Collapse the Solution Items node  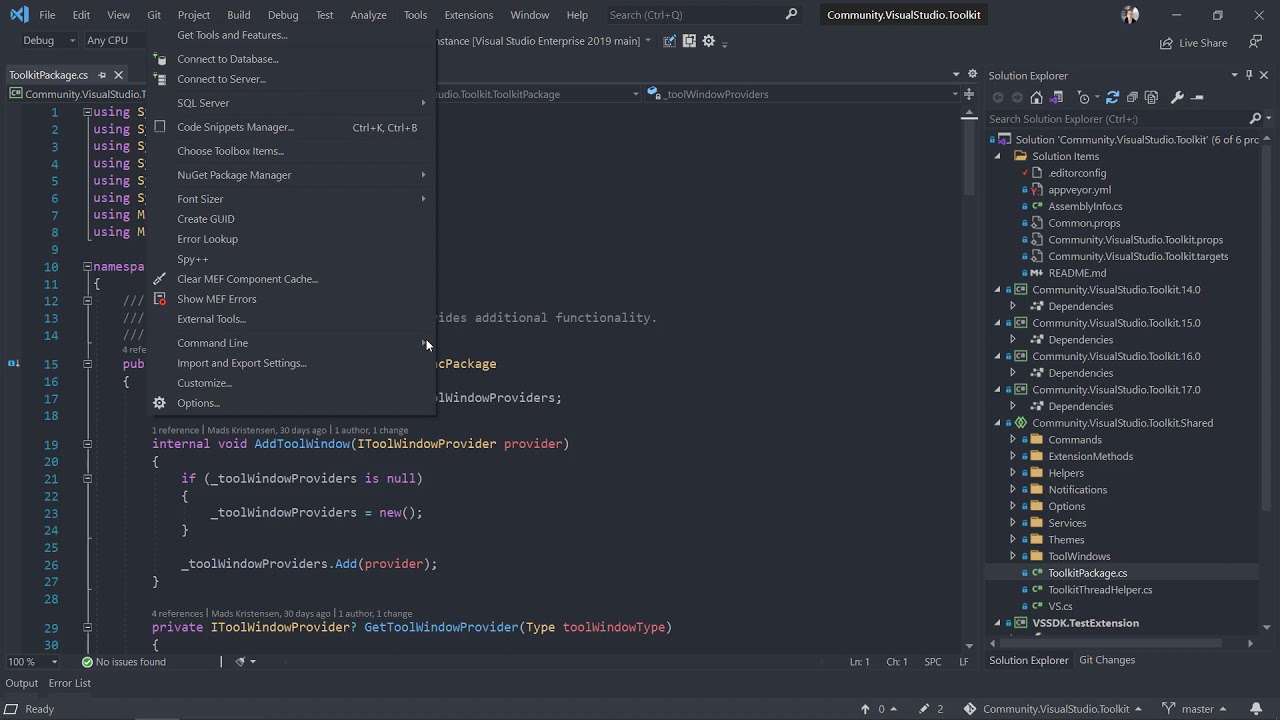[997, 156]
